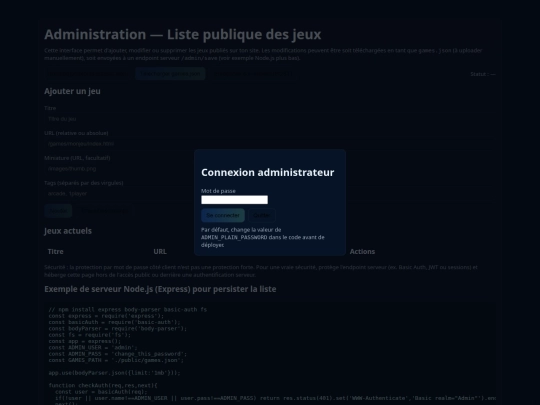Viewport: 540px width, 405px height.
Task: Click the Jeux actuels heading
Action: (x=68, y=231)
